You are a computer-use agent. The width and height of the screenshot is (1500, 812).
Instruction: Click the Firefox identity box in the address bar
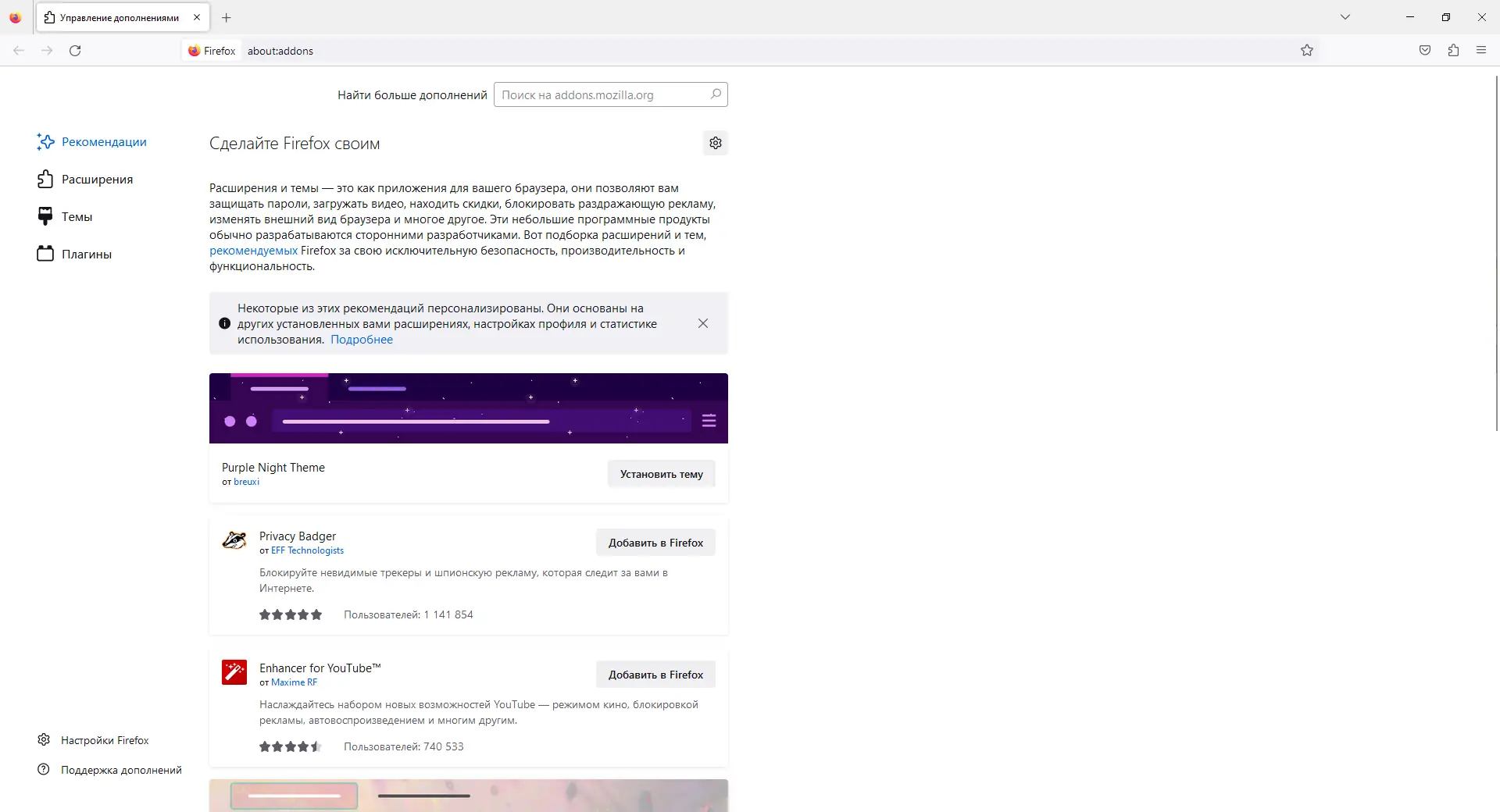pos(212,51)
